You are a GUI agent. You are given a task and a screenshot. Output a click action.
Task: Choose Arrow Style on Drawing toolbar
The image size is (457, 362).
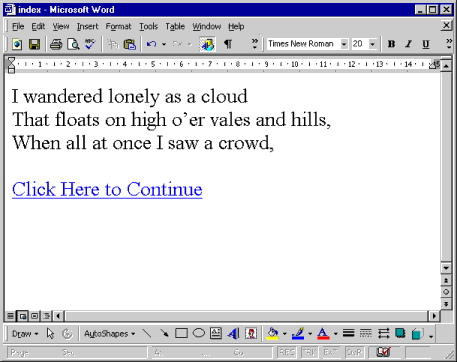(x=383, y=334)
